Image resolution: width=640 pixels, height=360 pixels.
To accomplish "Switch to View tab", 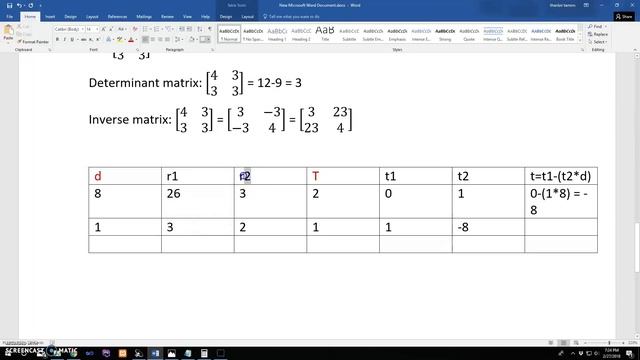I will click(187, 17).
